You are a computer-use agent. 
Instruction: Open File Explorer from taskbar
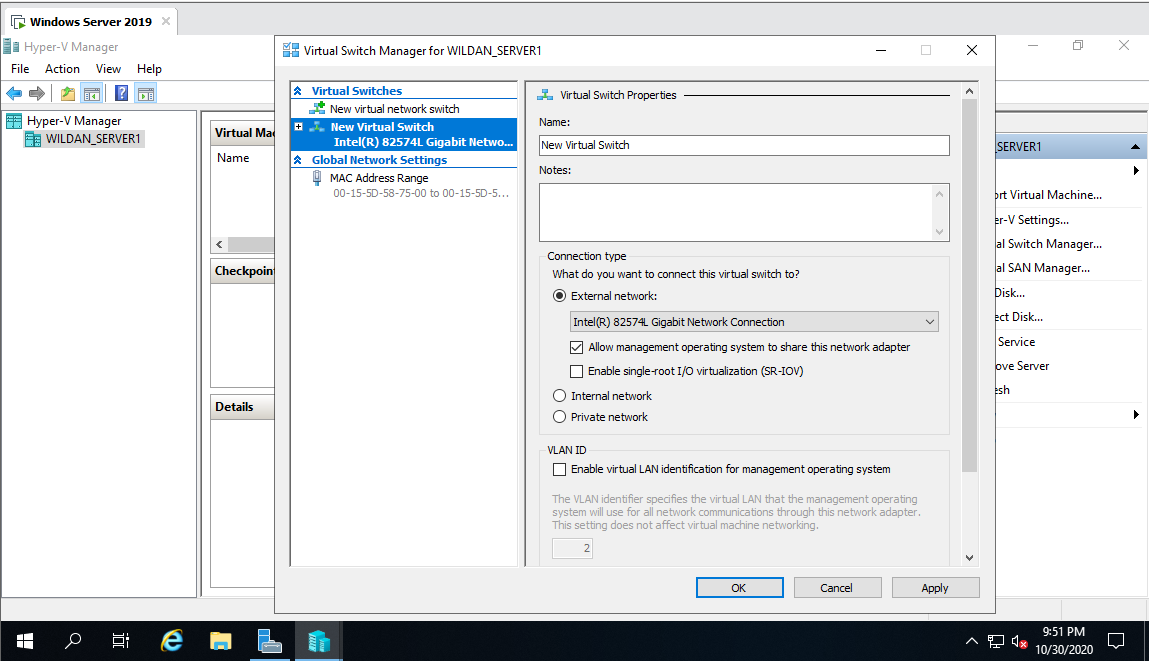(221, 641)
